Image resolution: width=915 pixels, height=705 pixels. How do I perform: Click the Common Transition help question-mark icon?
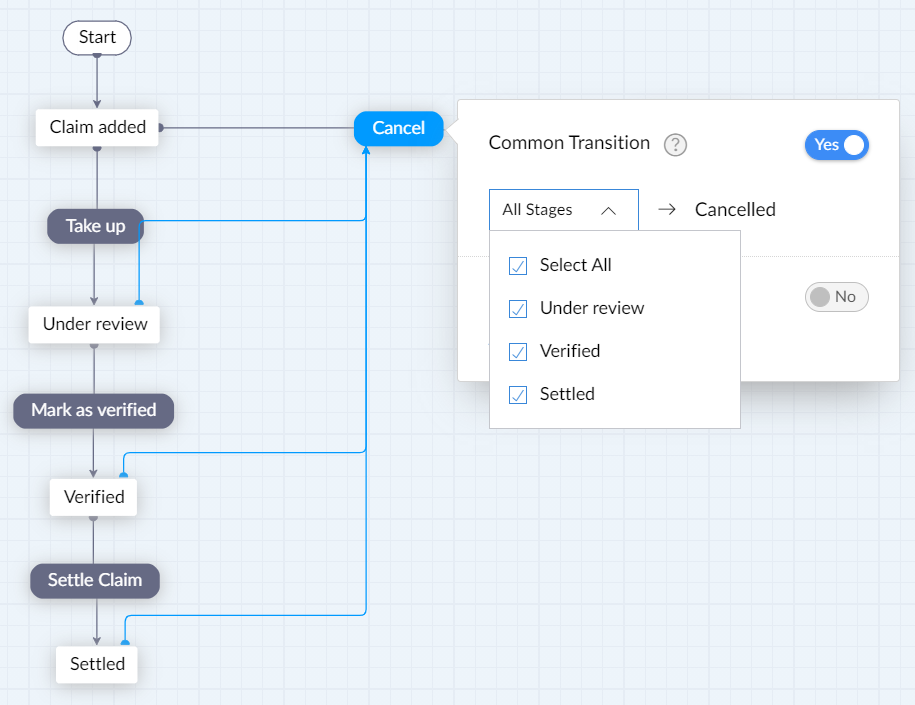click(676, 145)
